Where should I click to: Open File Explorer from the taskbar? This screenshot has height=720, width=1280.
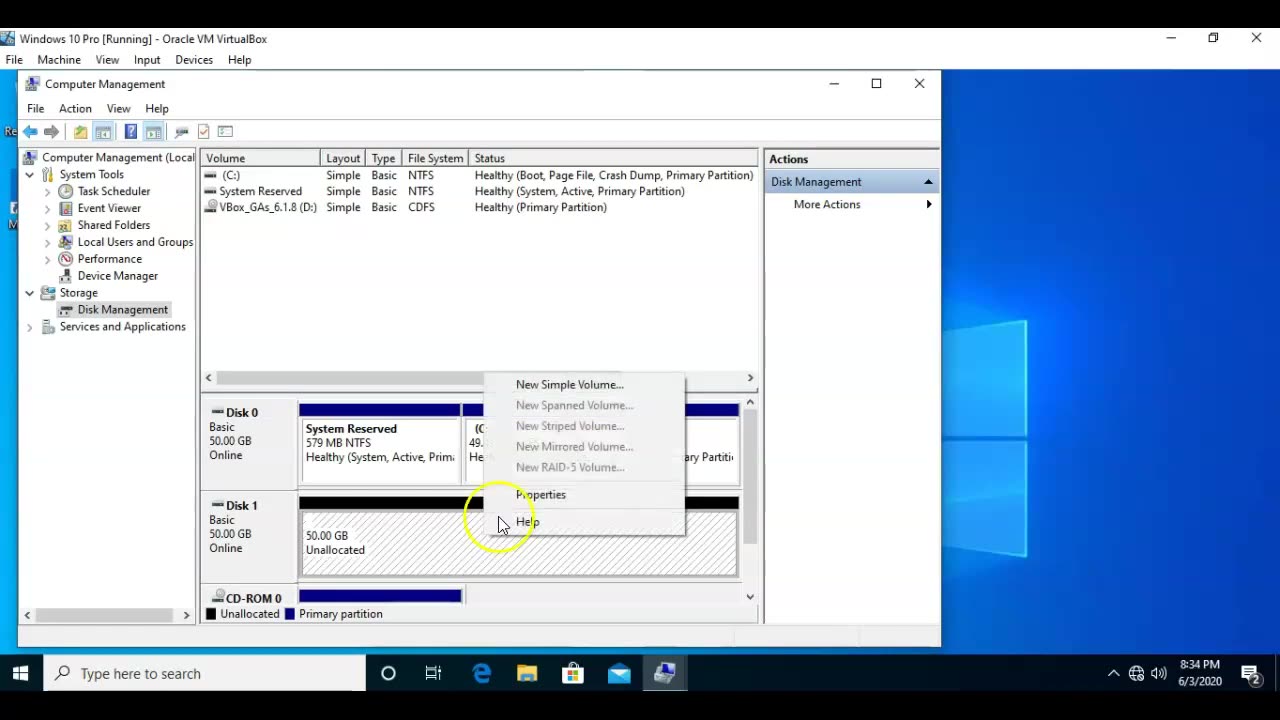point(527,673)
